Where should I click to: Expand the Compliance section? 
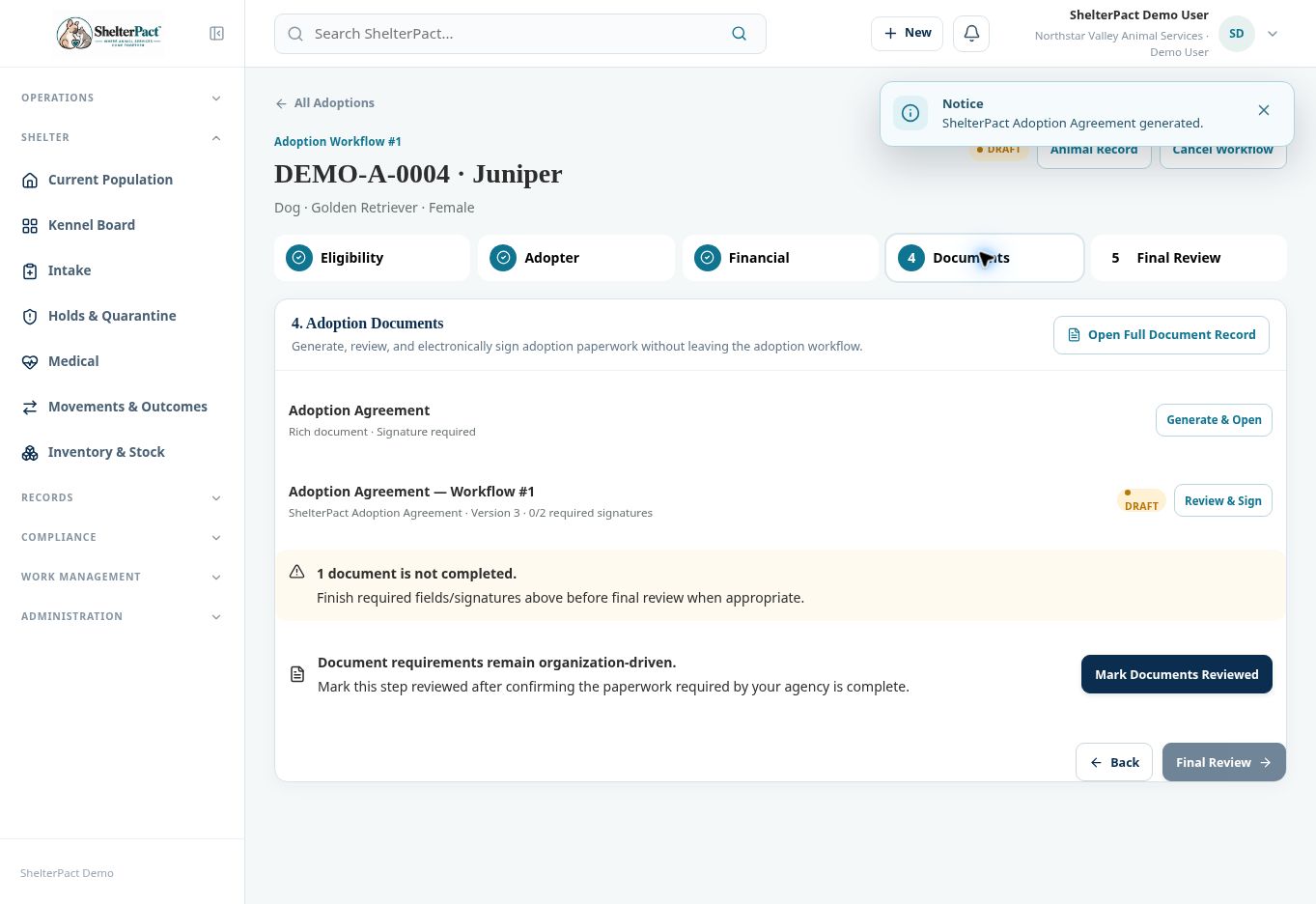[122, 537]
